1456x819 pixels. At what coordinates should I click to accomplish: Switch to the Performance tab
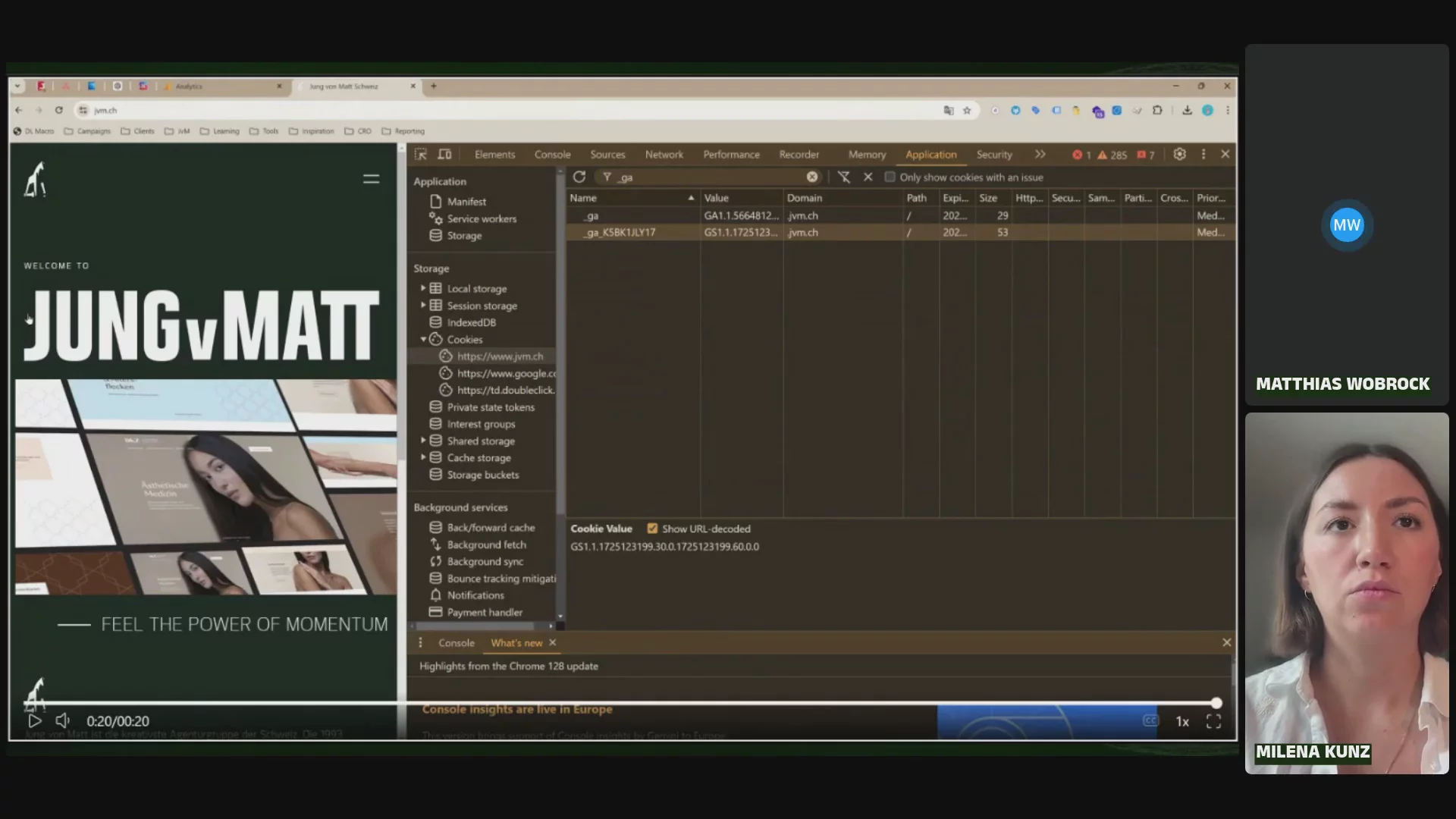coord(731,155)
